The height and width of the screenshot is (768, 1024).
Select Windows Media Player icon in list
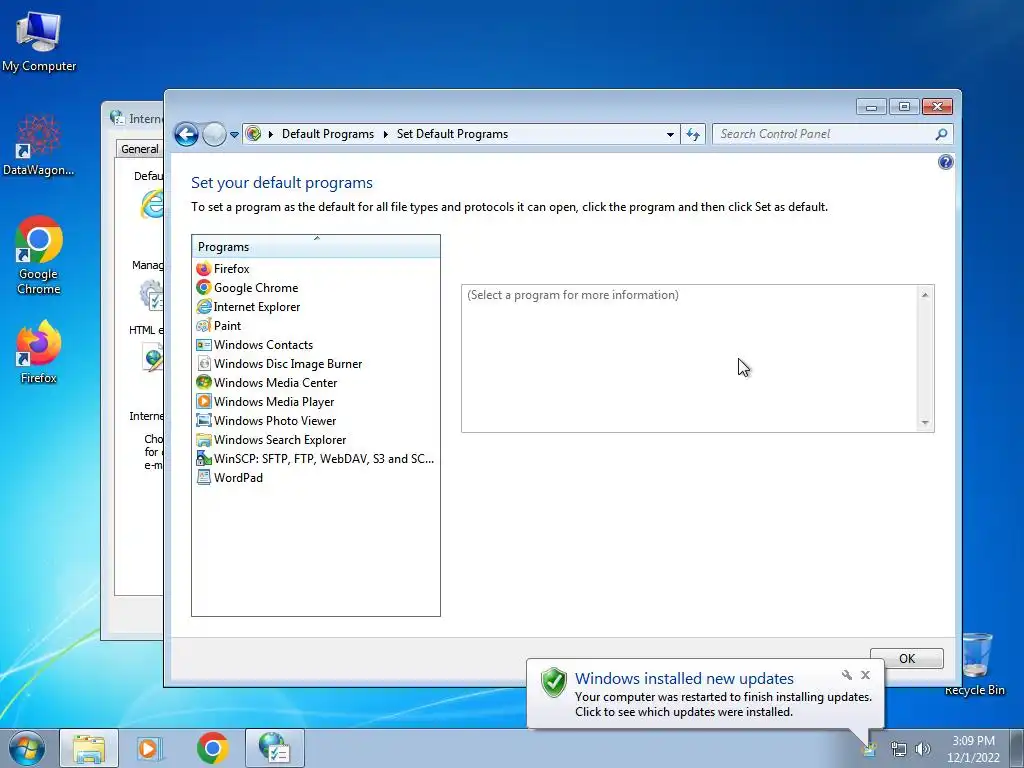204,401
